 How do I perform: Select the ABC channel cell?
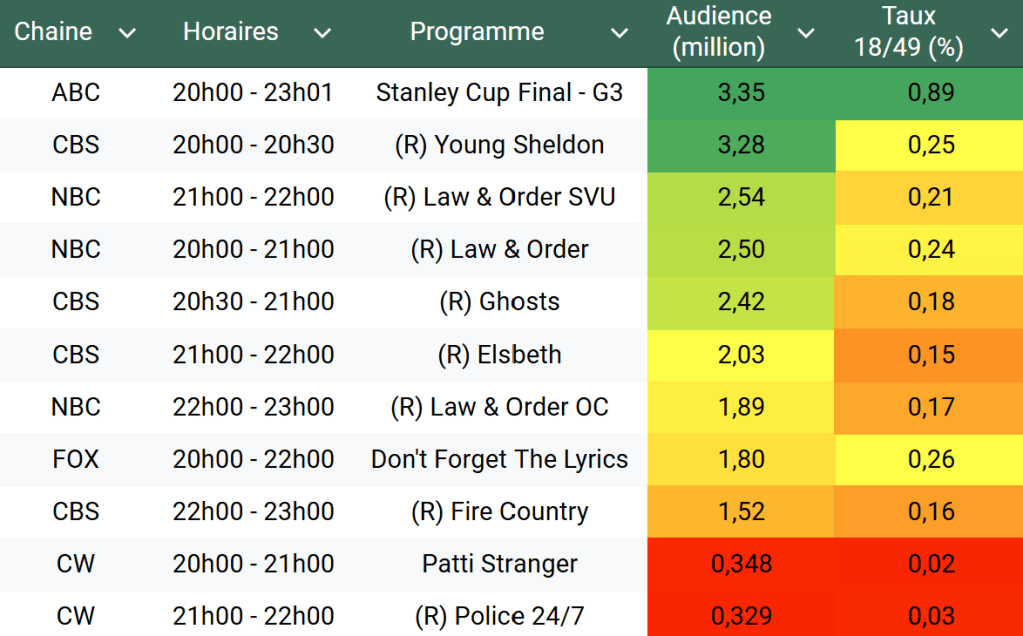pyautogui.click(x=76, y=93)
